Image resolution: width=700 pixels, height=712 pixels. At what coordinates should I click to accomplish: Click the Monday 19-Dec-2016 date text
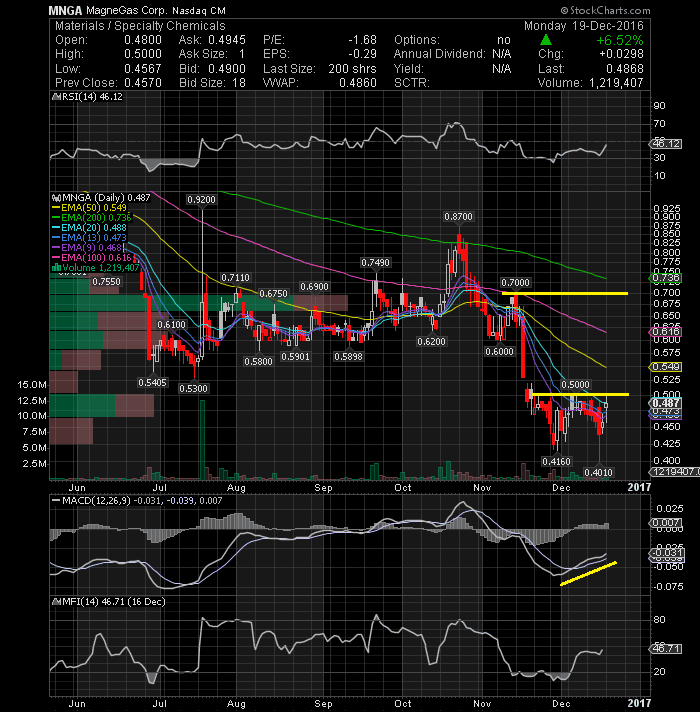coord(584,26)
